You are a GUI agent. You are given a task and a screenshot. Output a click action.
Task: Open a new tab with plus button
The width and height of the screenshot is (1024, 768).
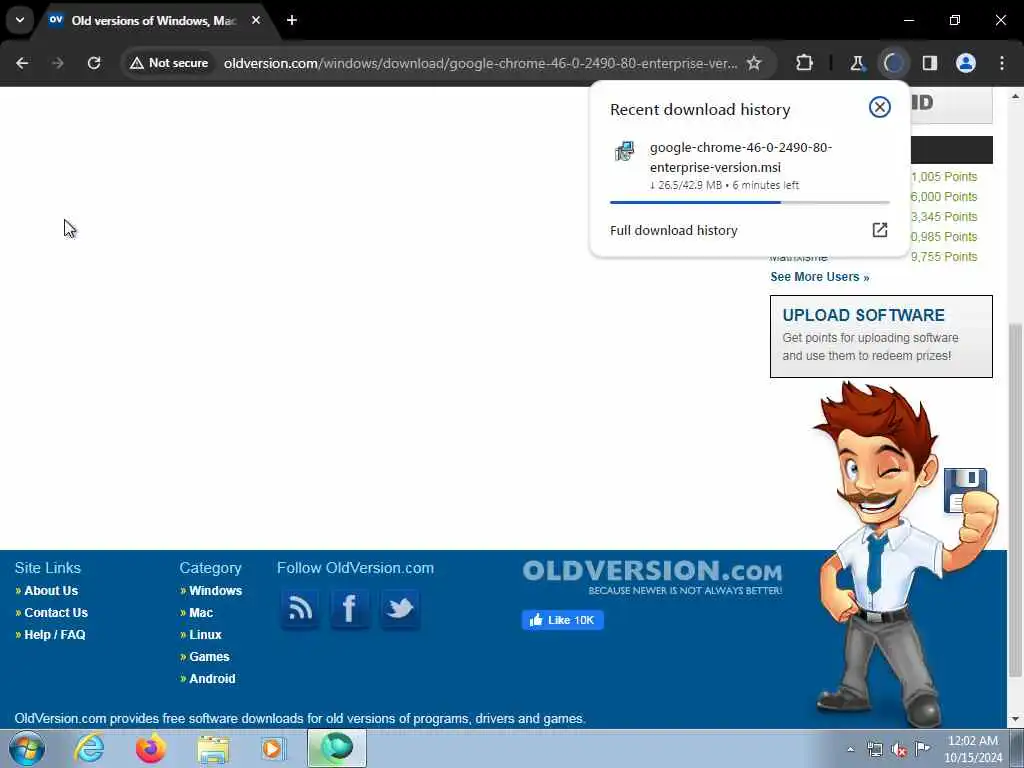pyautogui.click(x=292, y=20)
